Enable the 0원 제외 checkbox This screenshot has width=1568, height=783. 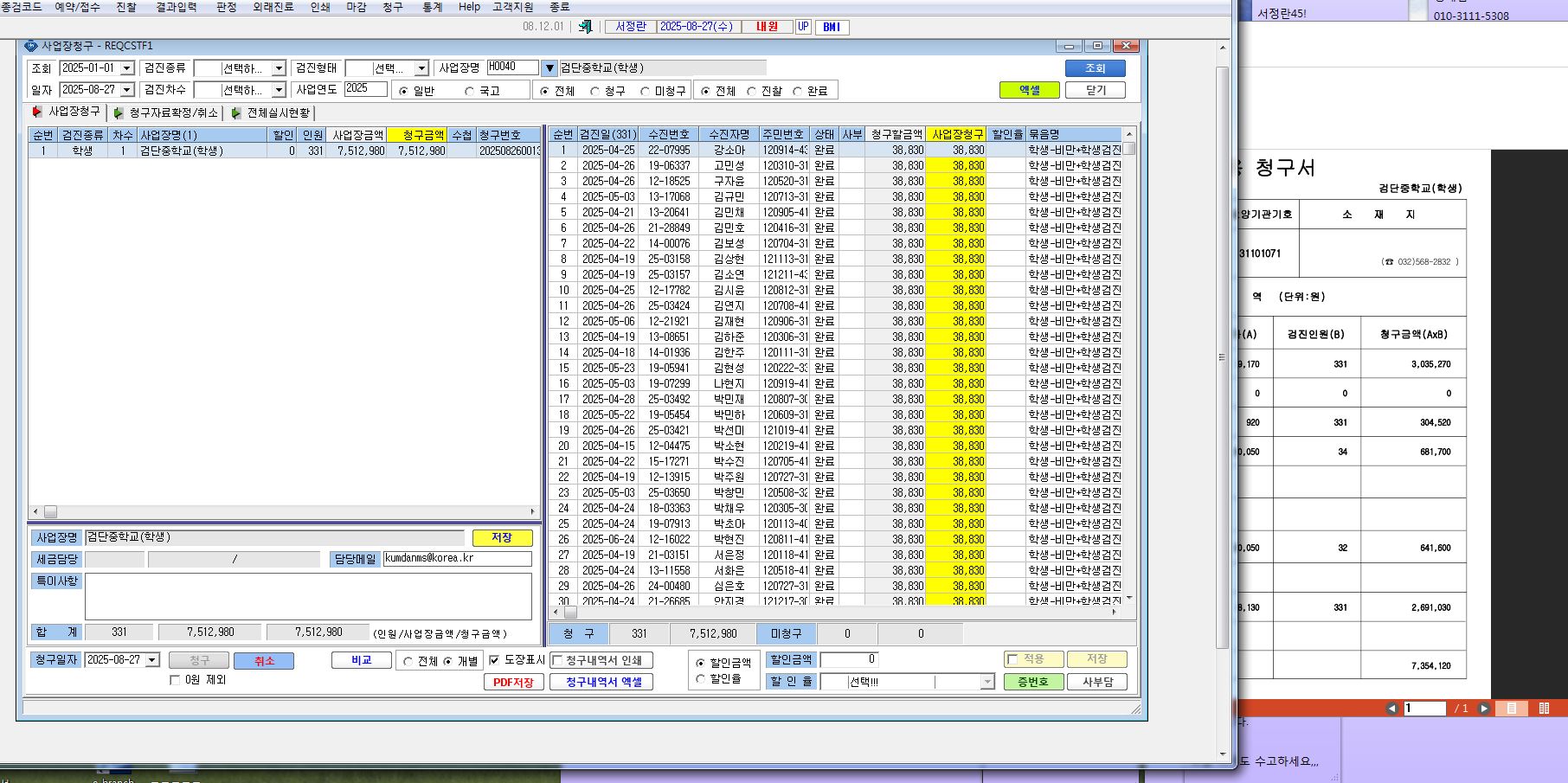point(175,680)
